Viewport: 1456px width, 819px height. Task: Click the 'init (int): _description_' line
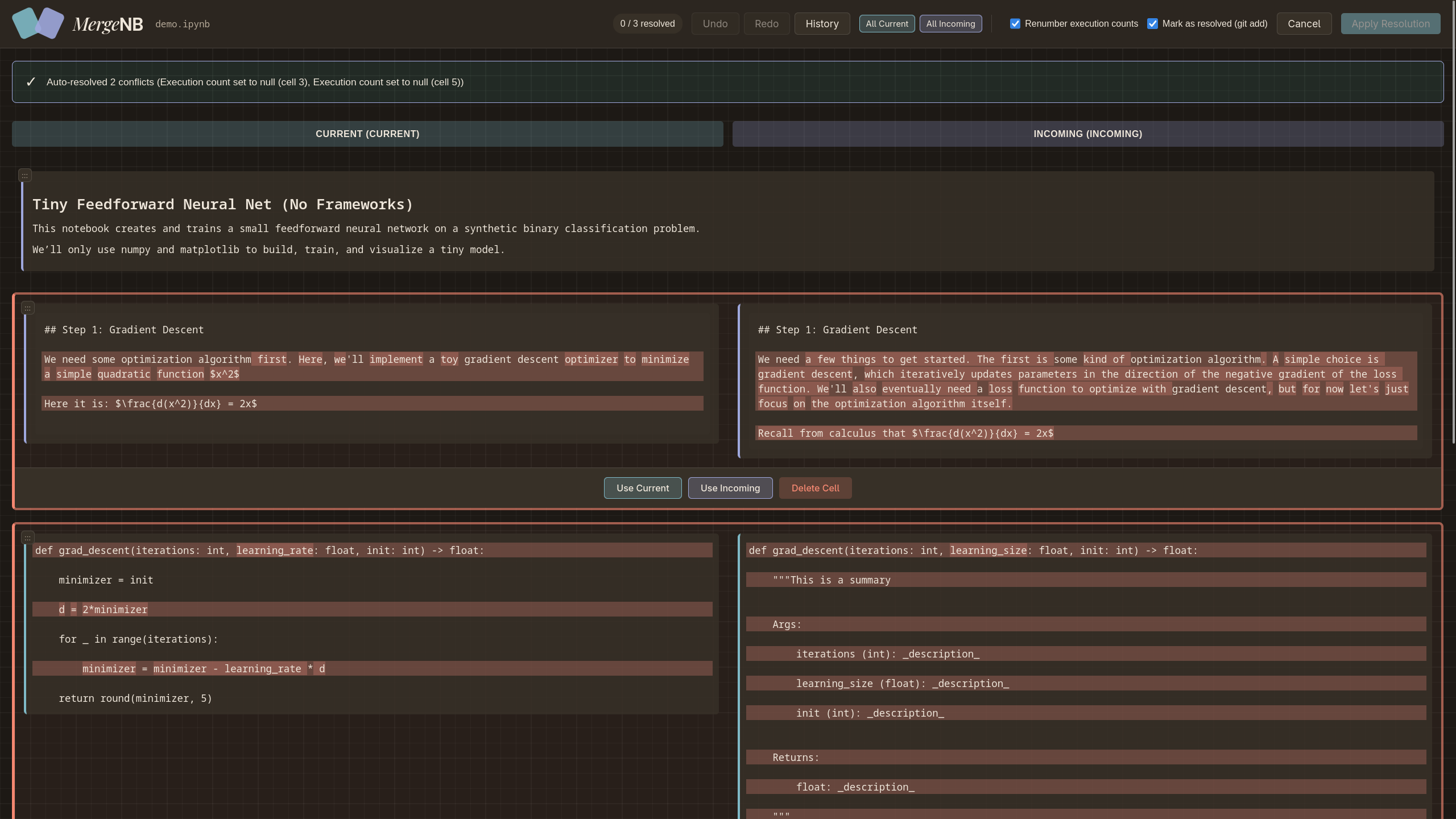tap(1086, 713)
